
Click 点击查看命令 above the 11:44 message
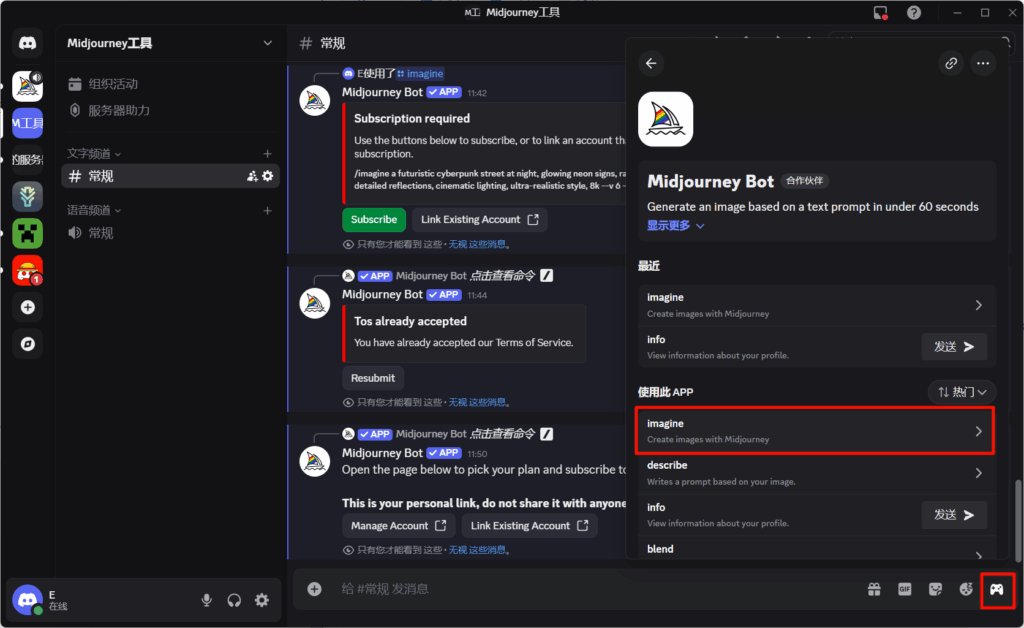(502, 275)
